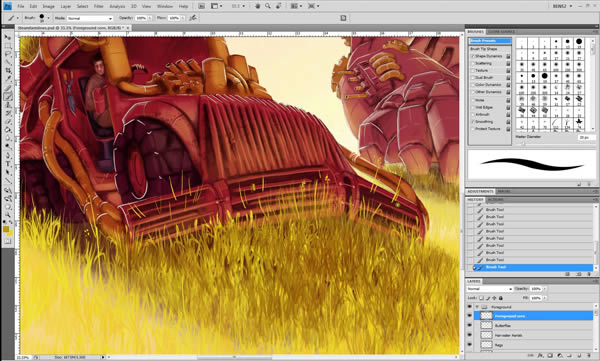Switch to the Actions tab
The image size is (600, 361).
click(495, 200)
